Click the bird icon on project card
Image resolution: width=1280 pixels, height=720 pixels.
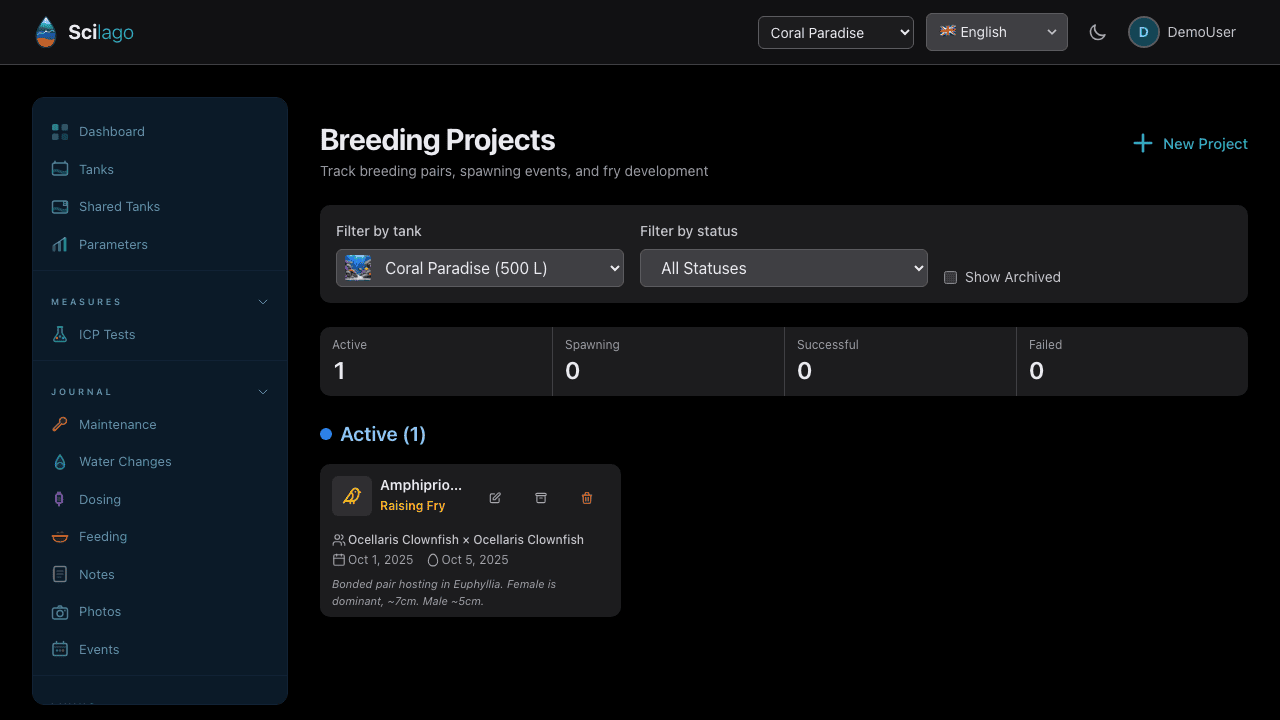[352, 496]
